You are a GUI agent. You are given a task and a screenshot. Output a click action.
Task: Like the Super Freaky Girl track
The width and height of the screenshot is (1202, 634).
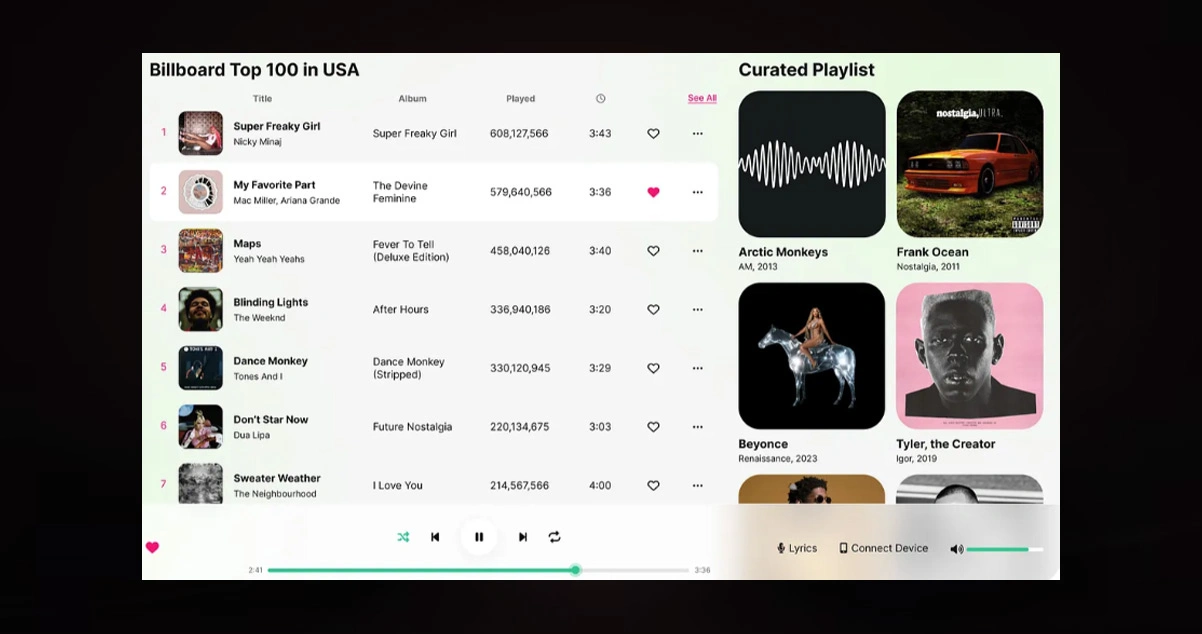pyautogui.click(x=653, y=133)
